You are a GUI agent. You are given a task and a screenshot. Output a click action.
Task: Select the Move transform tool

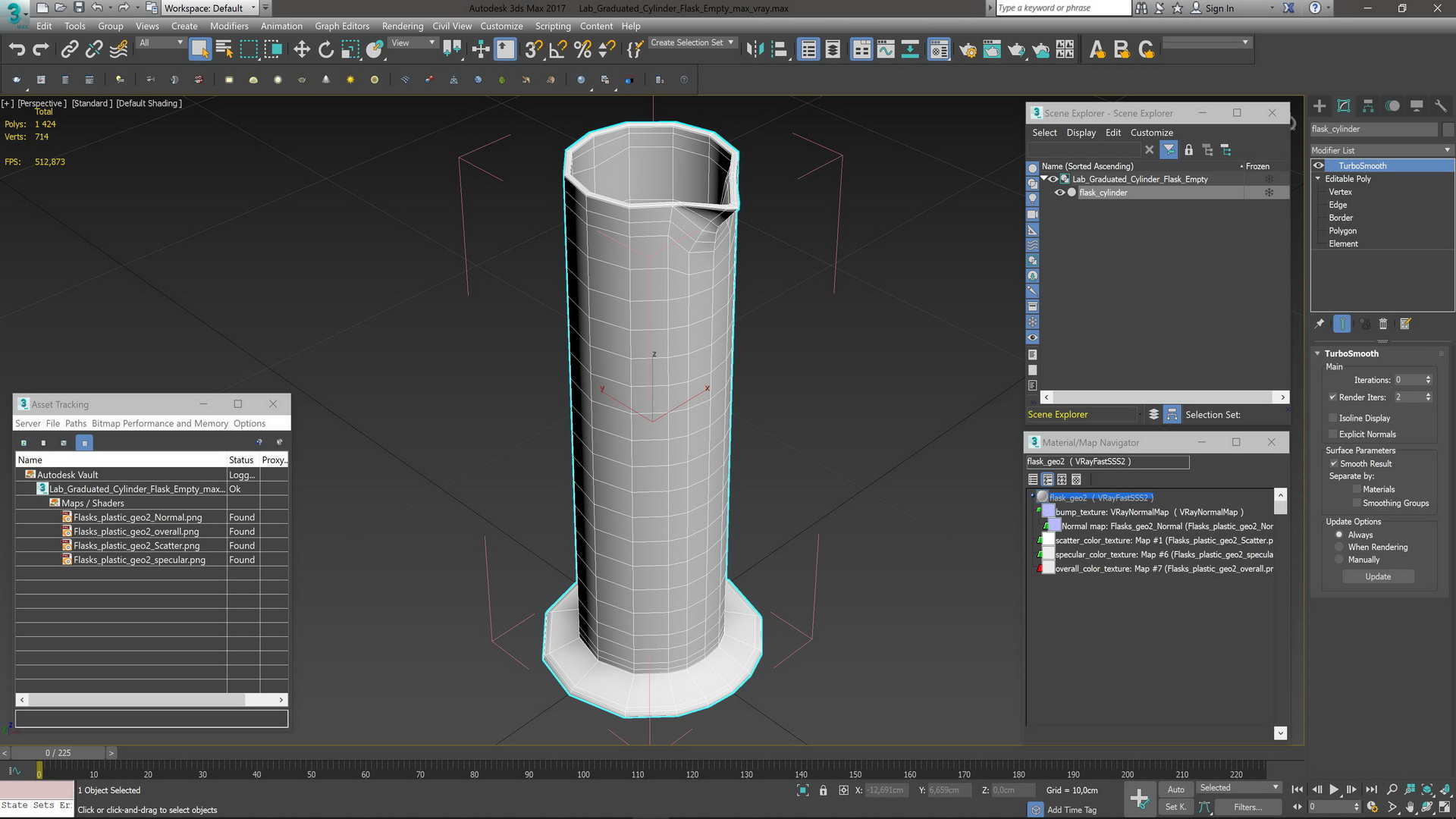pos(302,50)
